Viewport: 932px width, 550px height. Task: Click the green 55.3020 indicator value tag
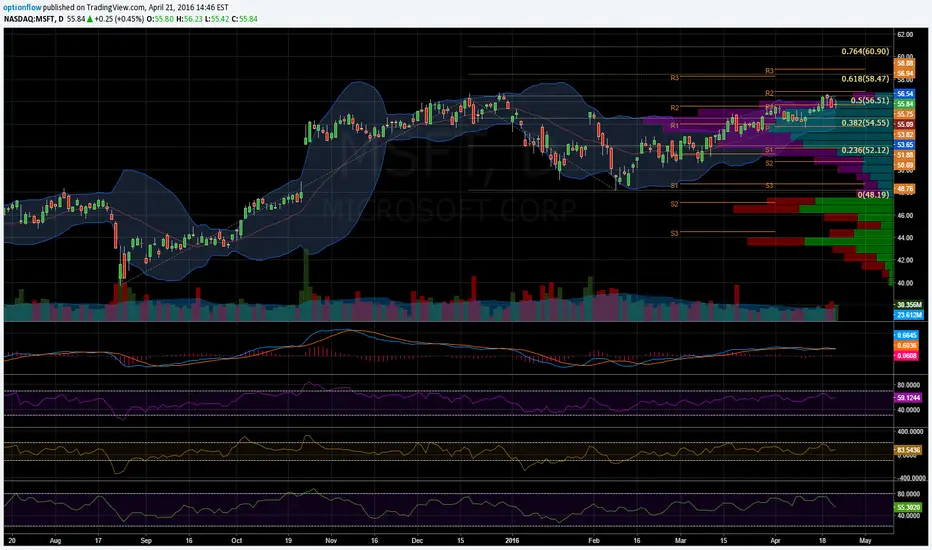pyautogui.click(x=908, y=507)
